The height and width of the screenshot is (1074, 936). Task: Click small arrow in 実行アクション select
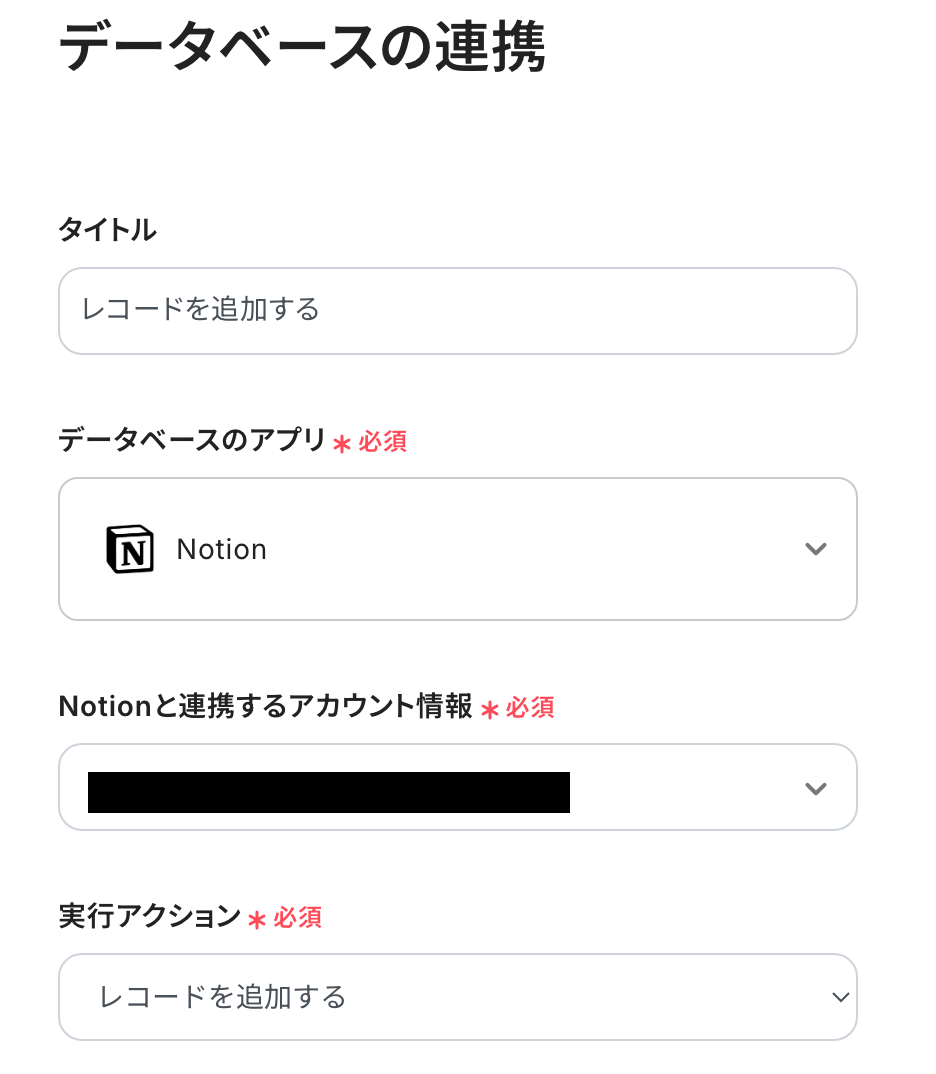840,997
